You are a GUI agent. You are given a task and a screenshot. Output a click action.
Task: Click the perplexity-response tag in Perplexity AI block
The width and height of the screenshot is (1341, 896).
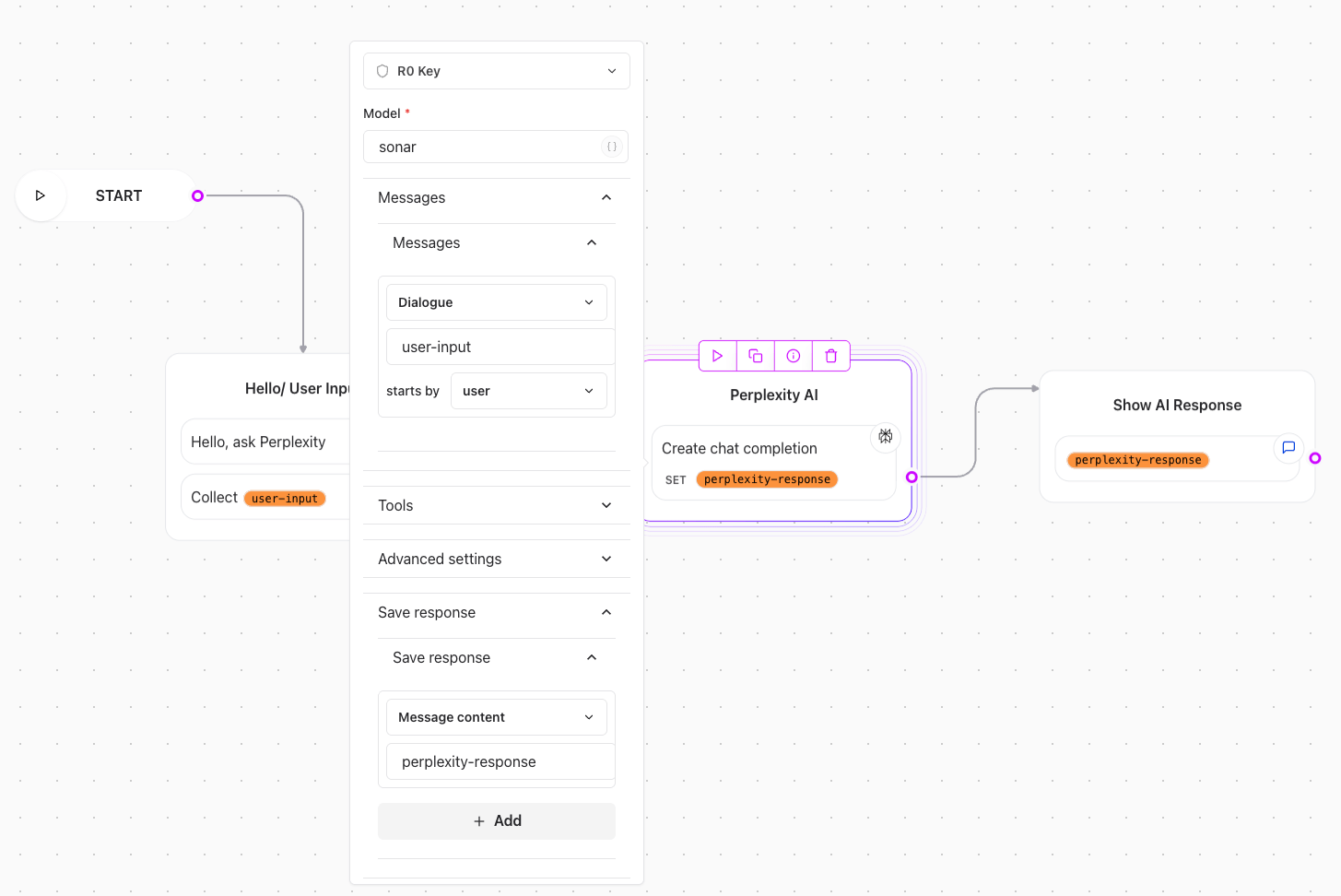(767, 479)
